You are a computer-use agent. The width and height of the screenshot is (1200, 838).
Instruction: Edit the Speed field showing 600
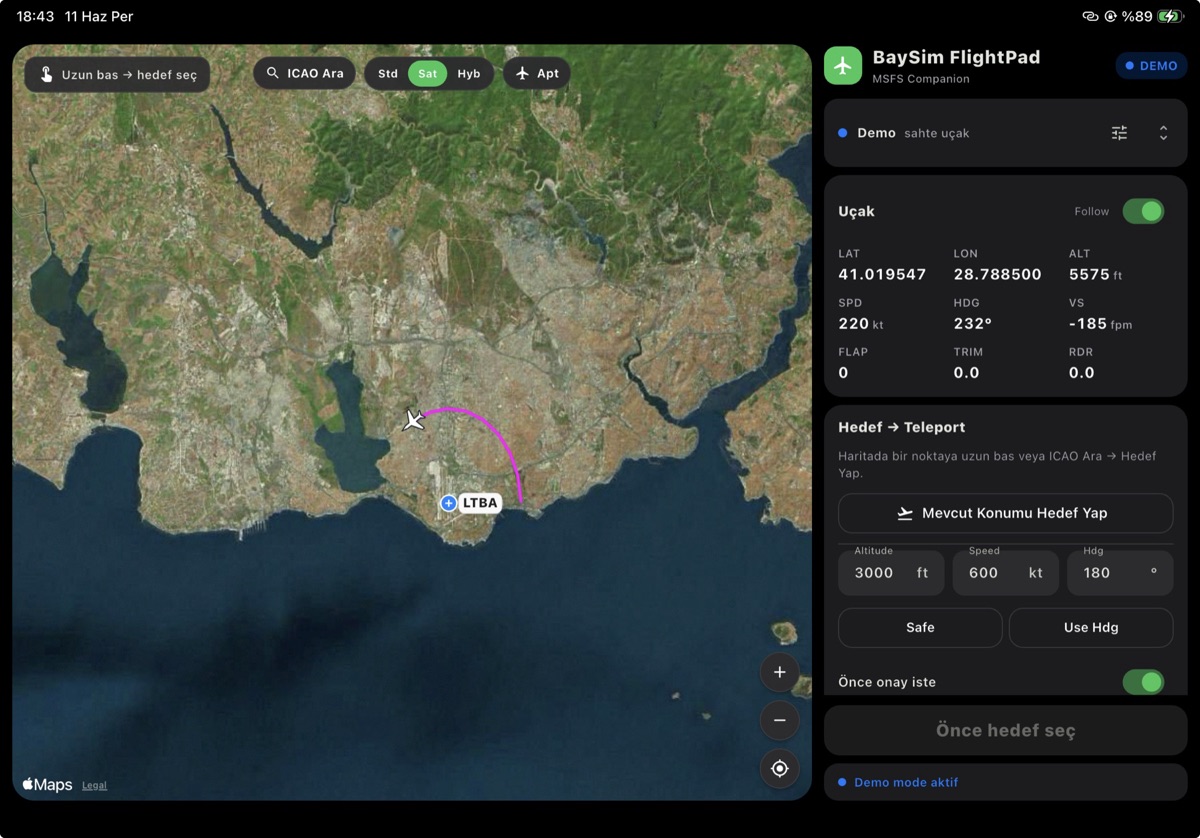click(1005, 573)
